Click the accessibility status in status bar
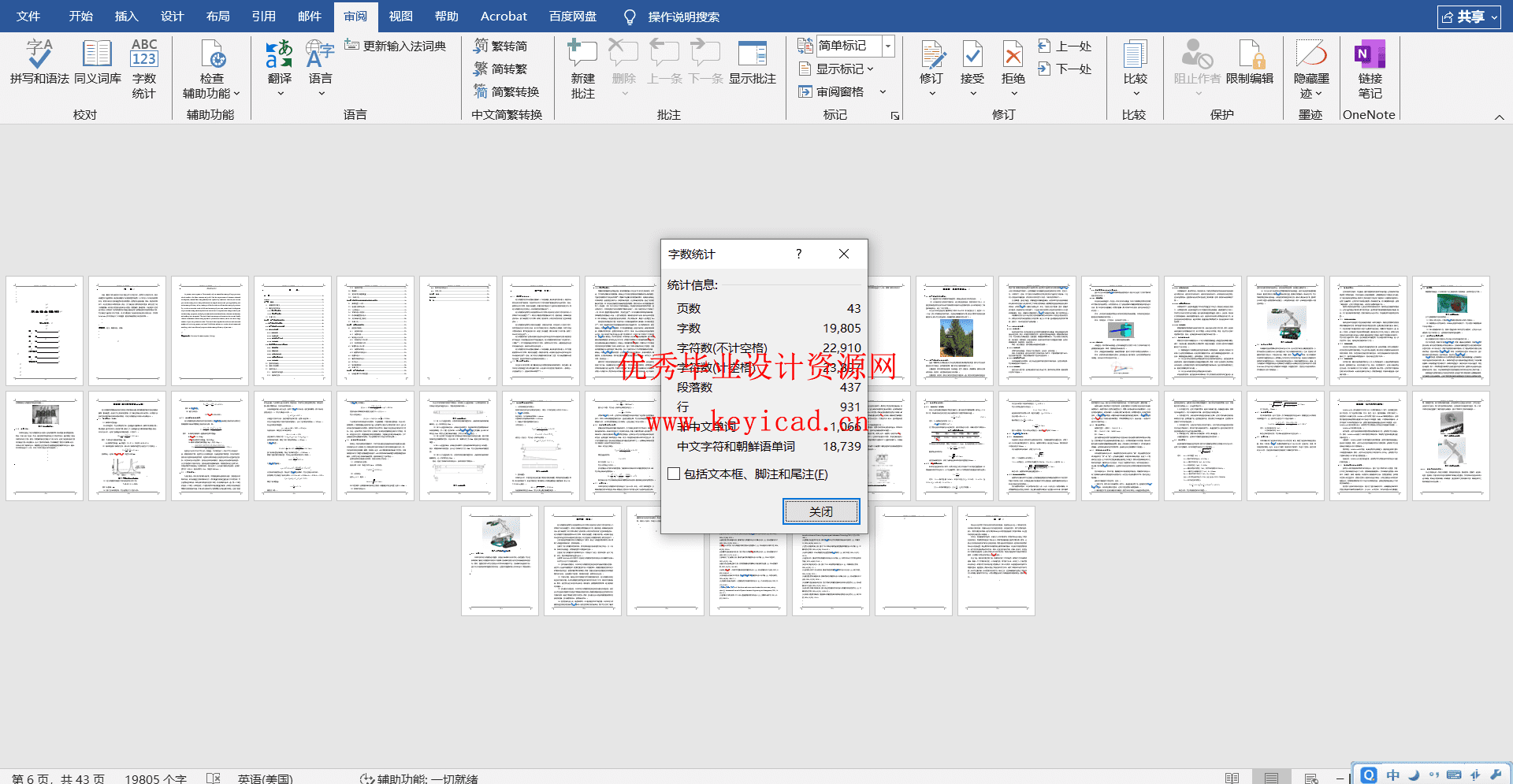The image size is (1513, 784). coord(419,778)
